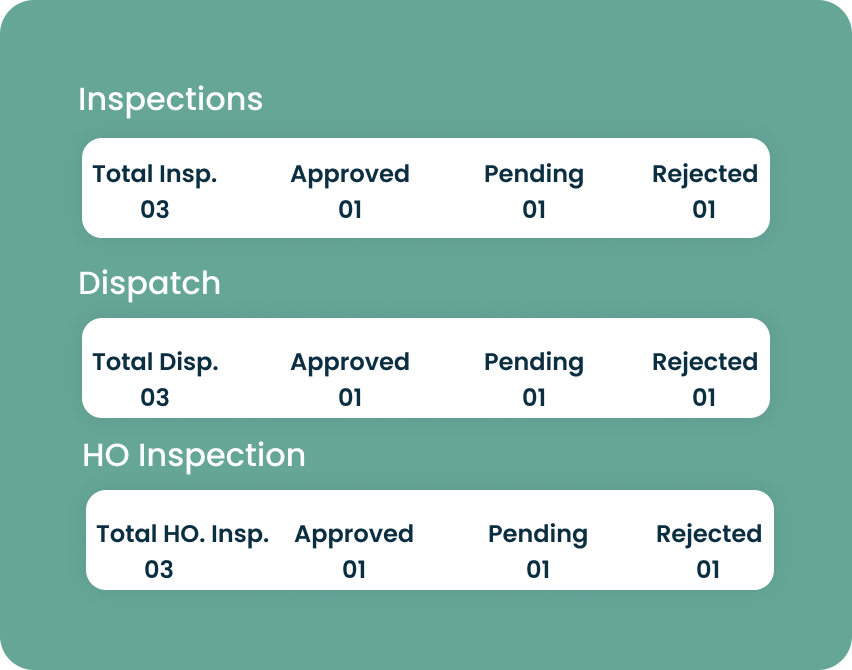Select Approved label in the Inspections card
Image resolution: width=852 pixels, height=670 pixels.
[x=350, y=174]
